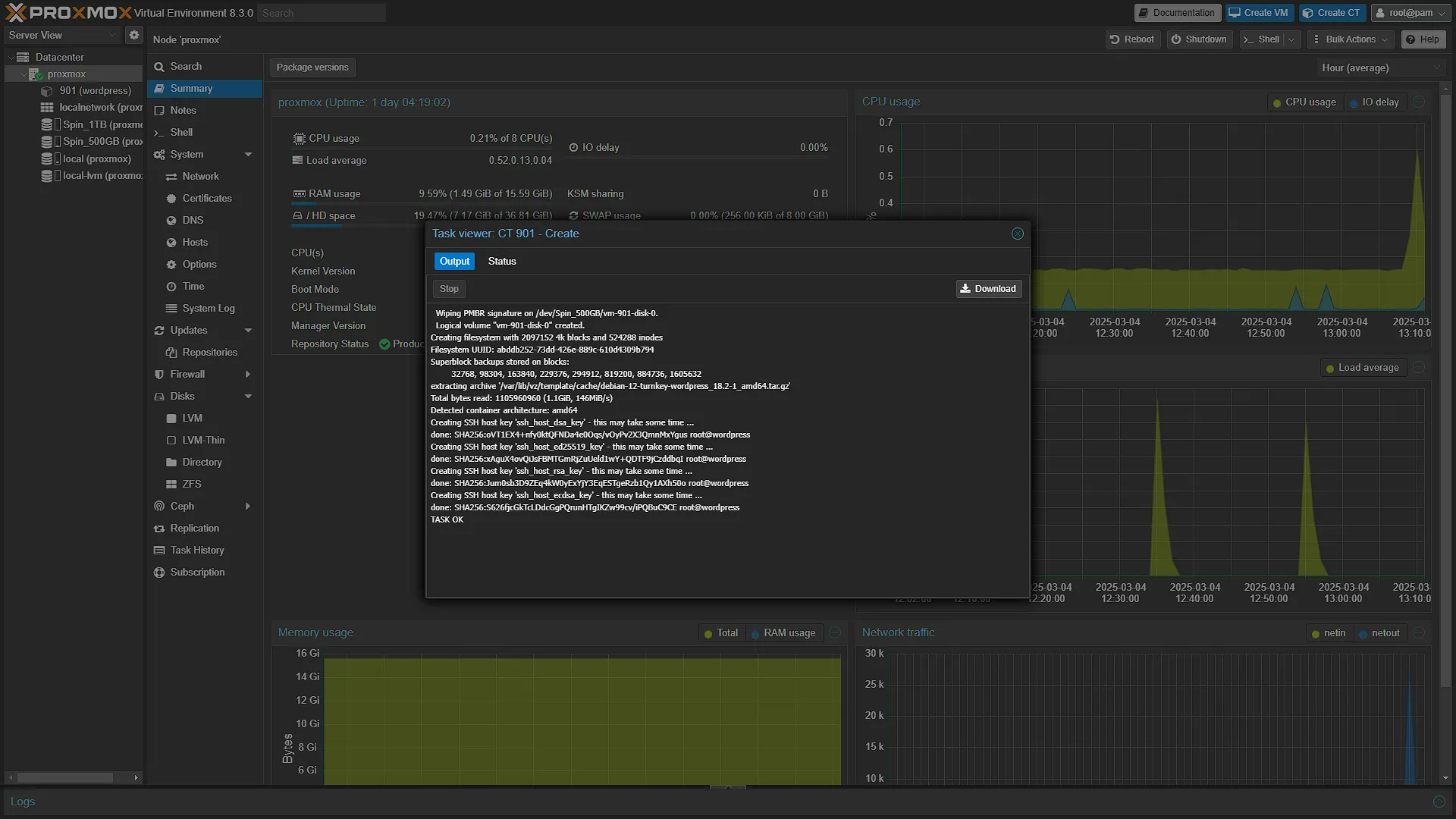Viewport: 1456px width, 819px height.
Task: Expand the Firewall menu section
Action: coord(248,375)
